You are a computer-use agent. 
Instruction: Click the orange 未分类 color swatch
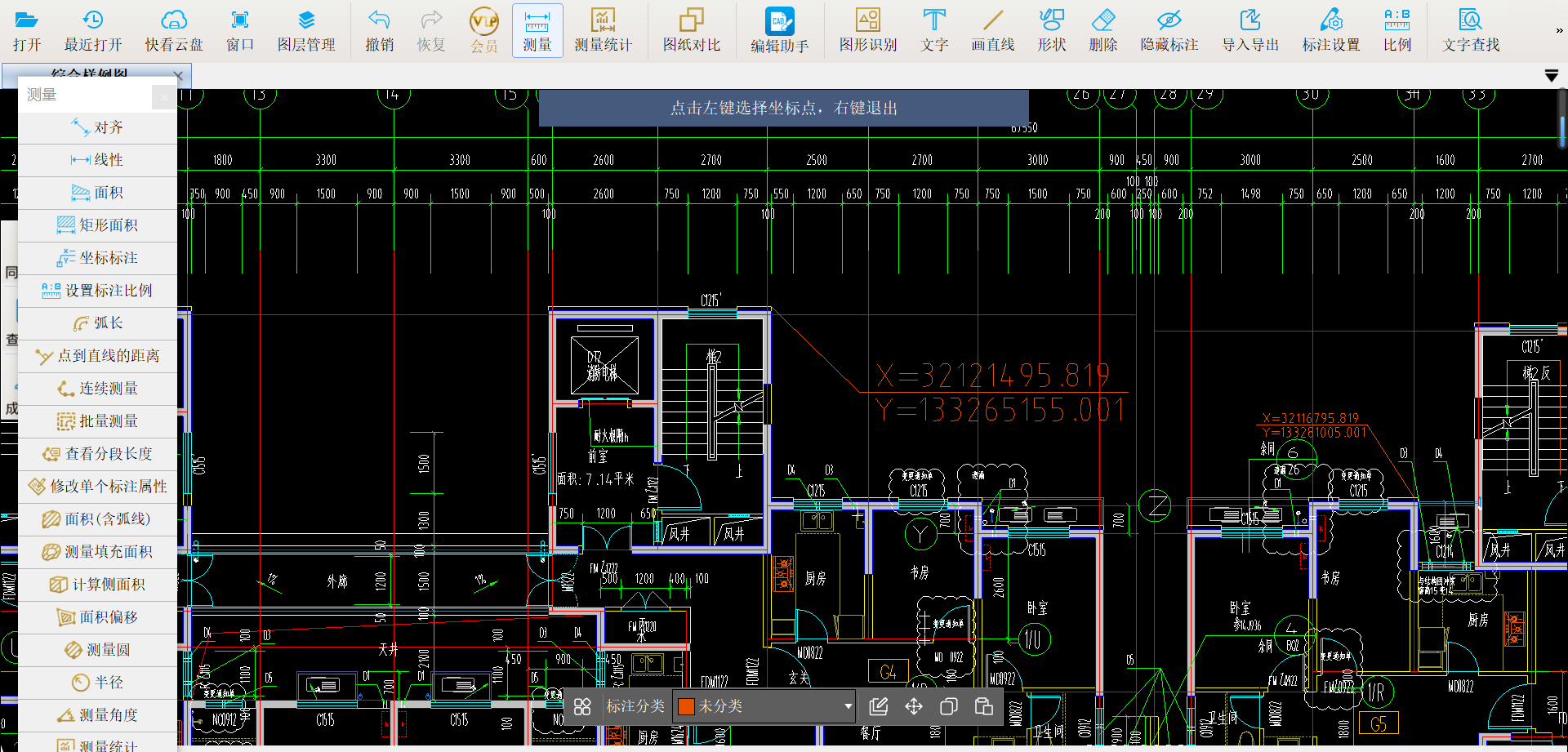pyautogui.click(x=686, y=706)
